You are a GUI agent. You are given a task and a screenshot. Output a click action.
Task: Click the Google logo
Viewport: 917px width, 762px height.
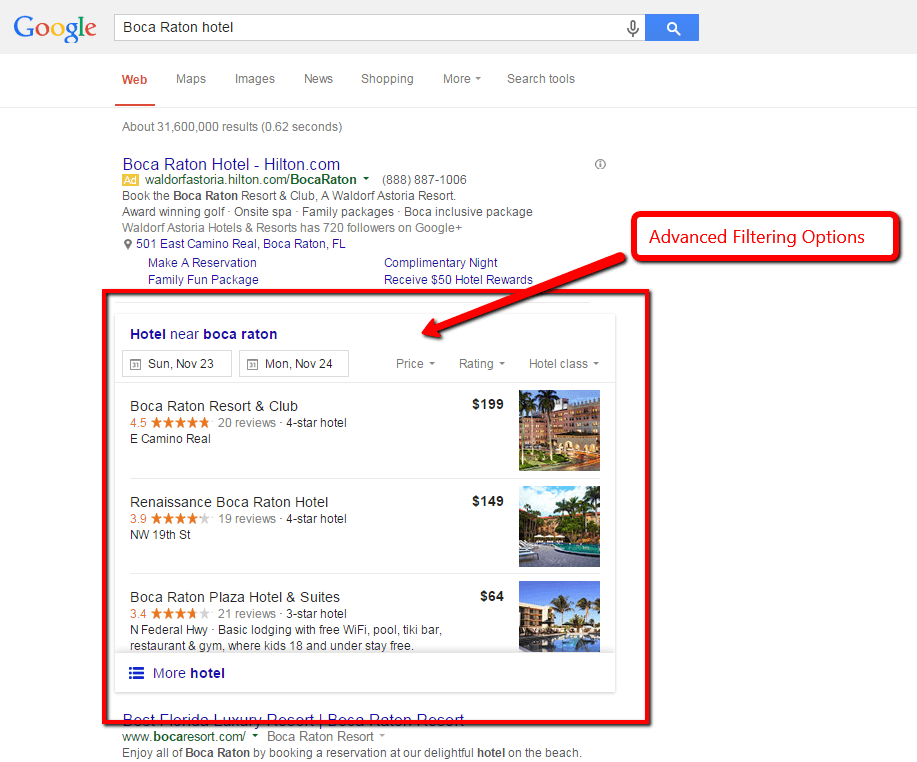pyautogui.click(x=55, y=28)
